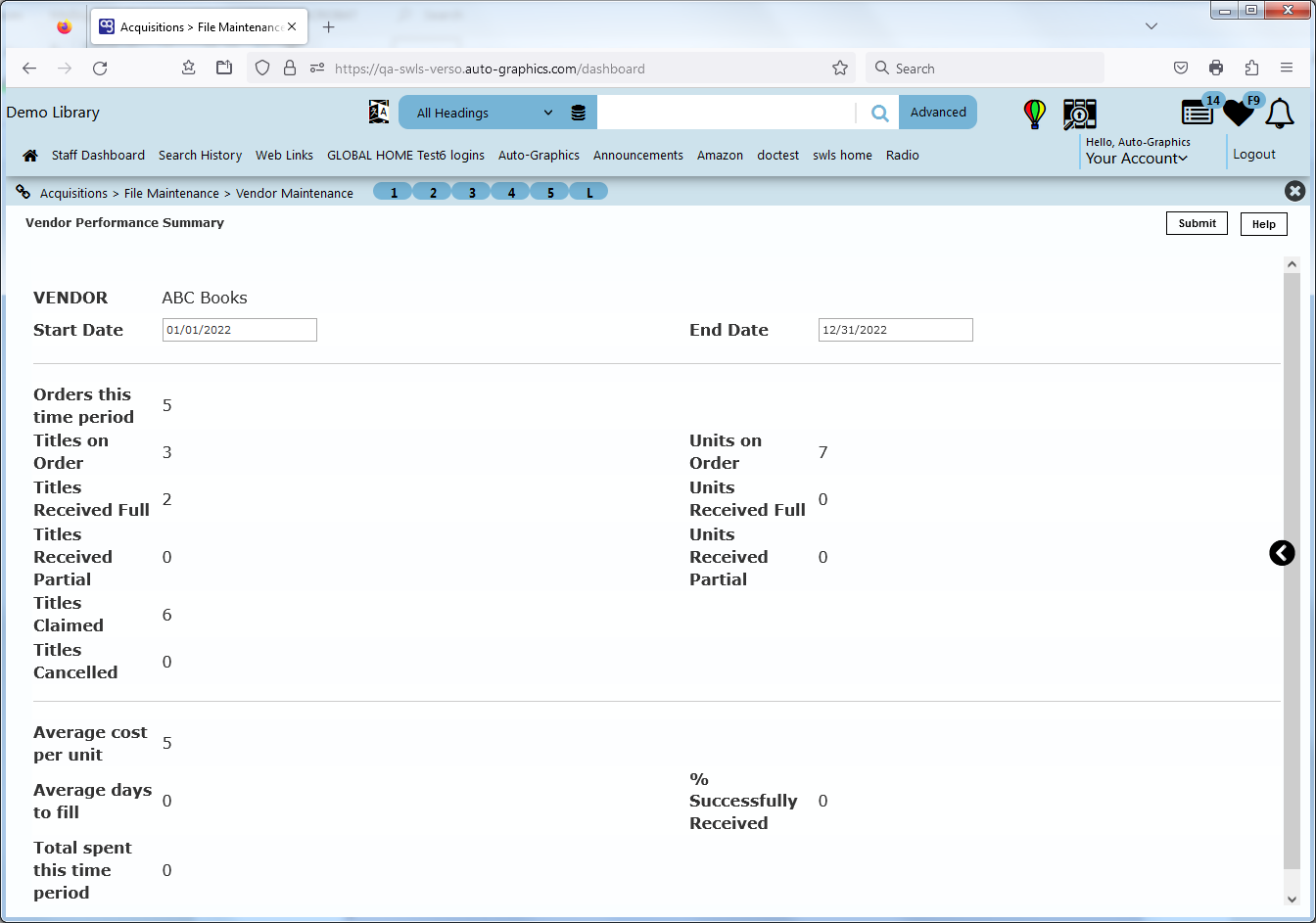Open the Auto-Graphics link
The width and height of the screenshot is (1316, 923).
pyautogui.click(x=539, y=156)
